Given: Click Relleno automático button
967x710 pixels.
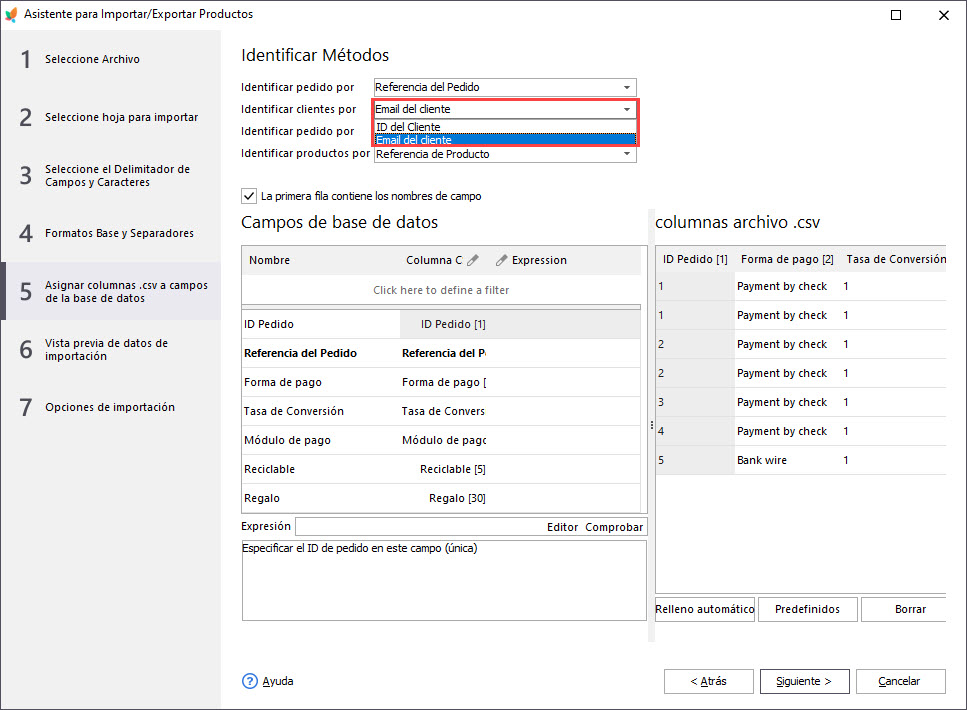Looking at the screenshot, I should click(704, 609).
